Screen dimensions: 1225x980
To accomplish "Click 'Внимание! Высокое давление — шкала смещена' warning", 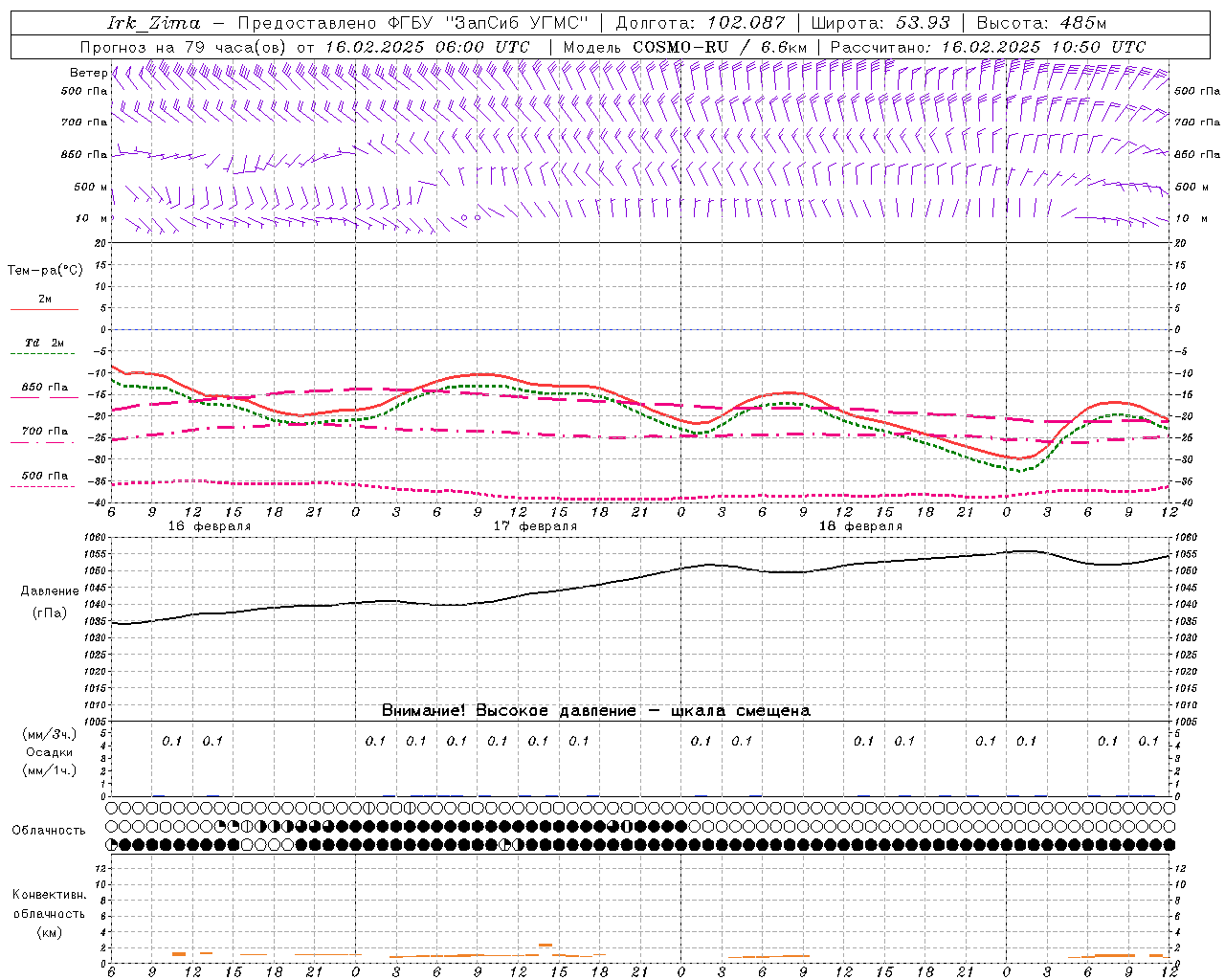I will pyautogui.click(x=596, y=711).
